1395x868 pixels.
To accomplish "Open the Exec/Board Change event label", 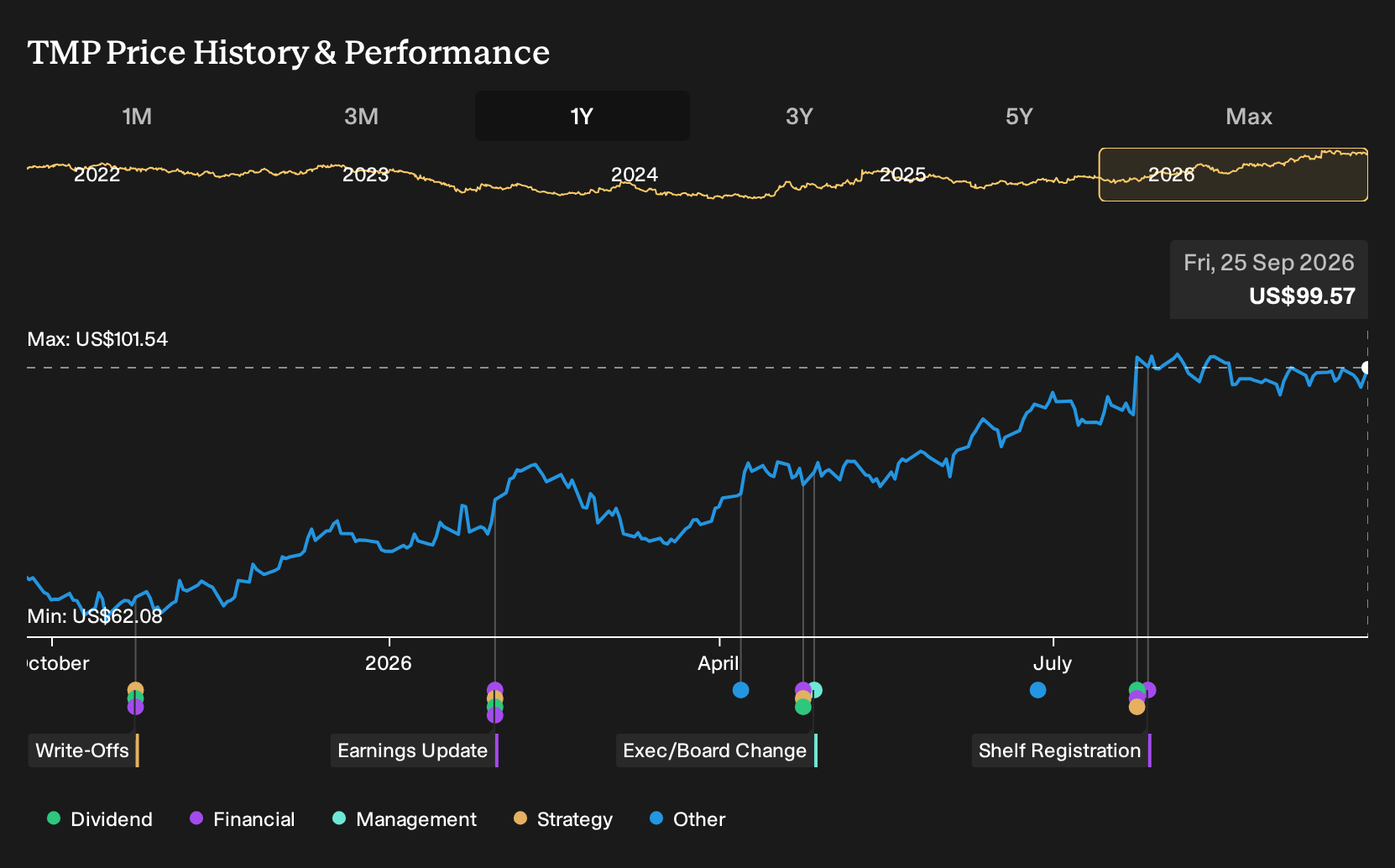I will (x=716, y=750).
